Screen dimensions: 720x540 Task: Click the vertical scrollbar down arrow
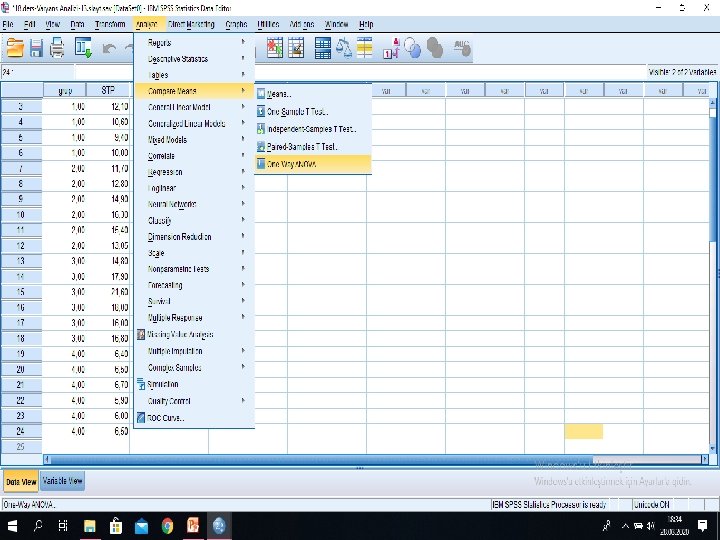(712, 449)
